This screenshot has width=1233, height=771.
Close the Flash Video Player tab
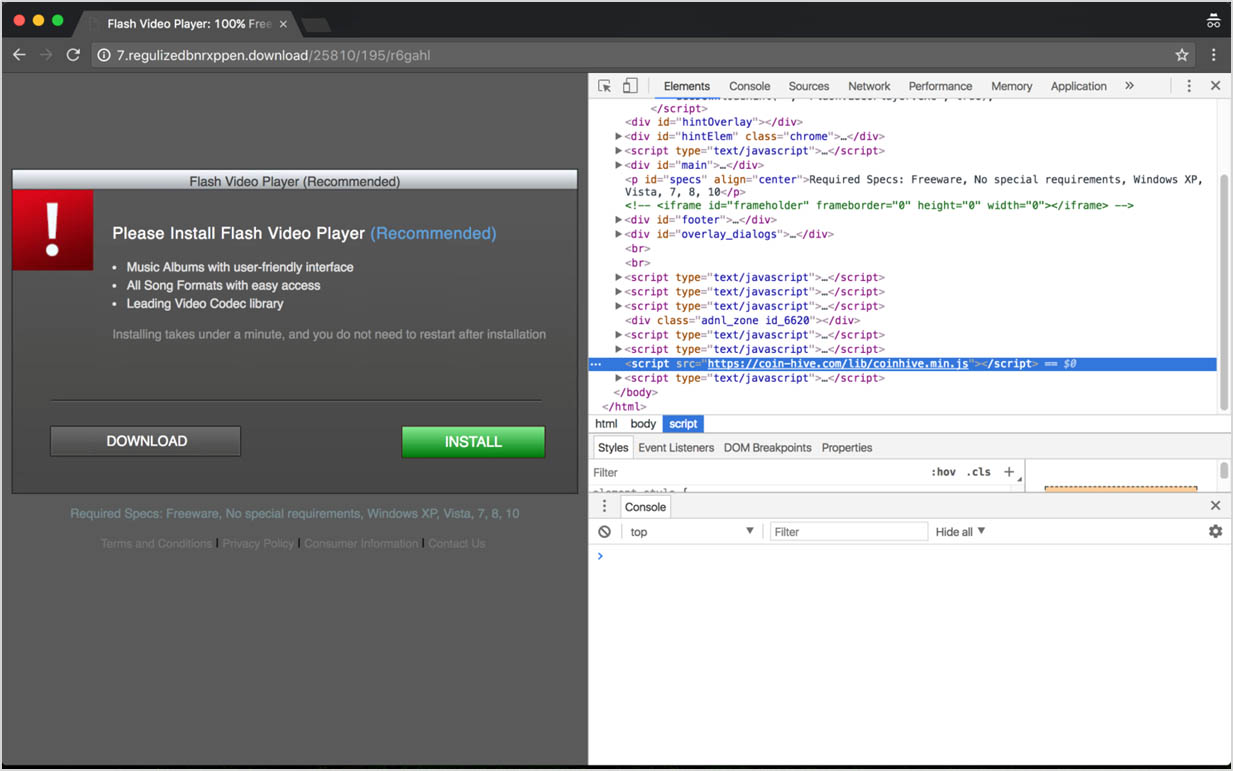click(x=283, y=23)
